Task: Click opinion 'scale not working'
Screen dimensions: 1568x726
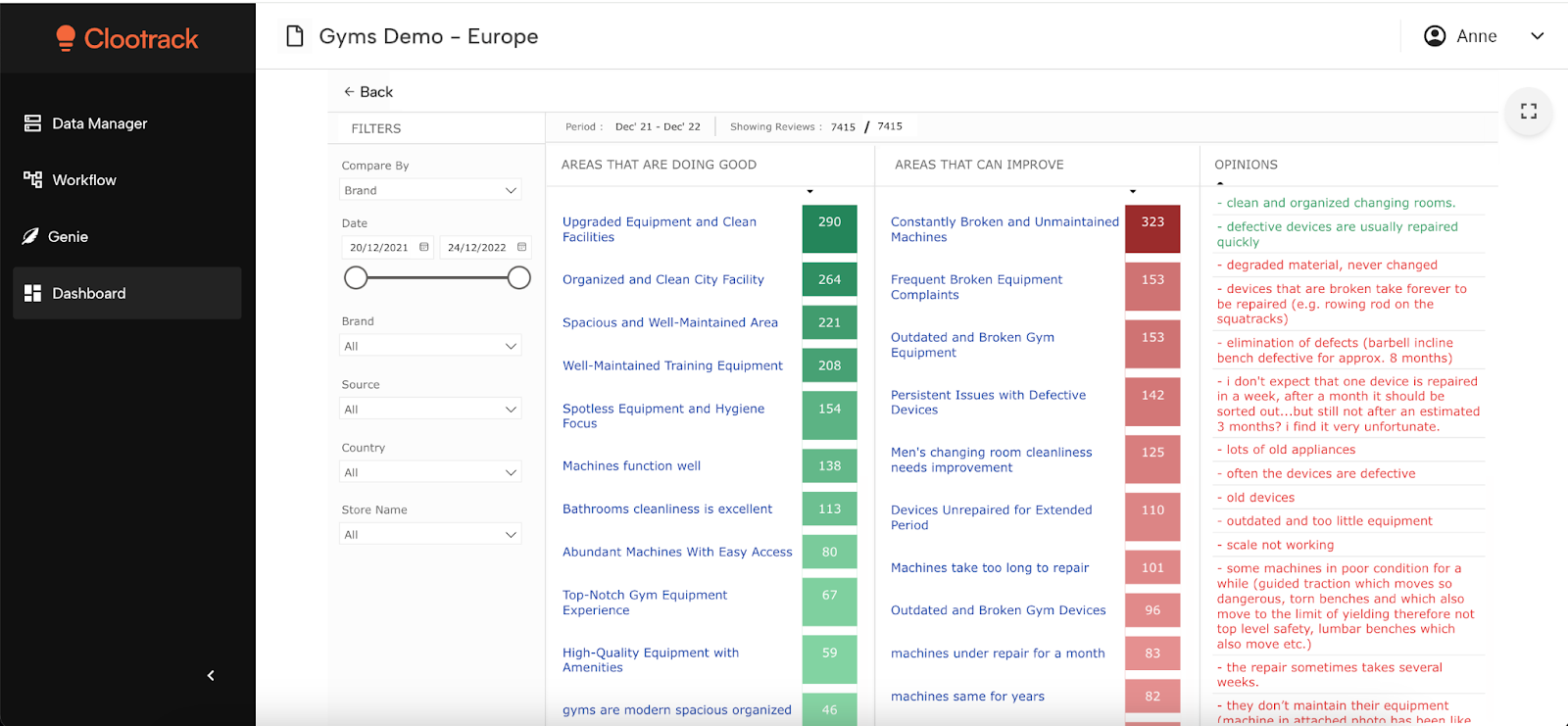Action: click(x=1276, y=545)
